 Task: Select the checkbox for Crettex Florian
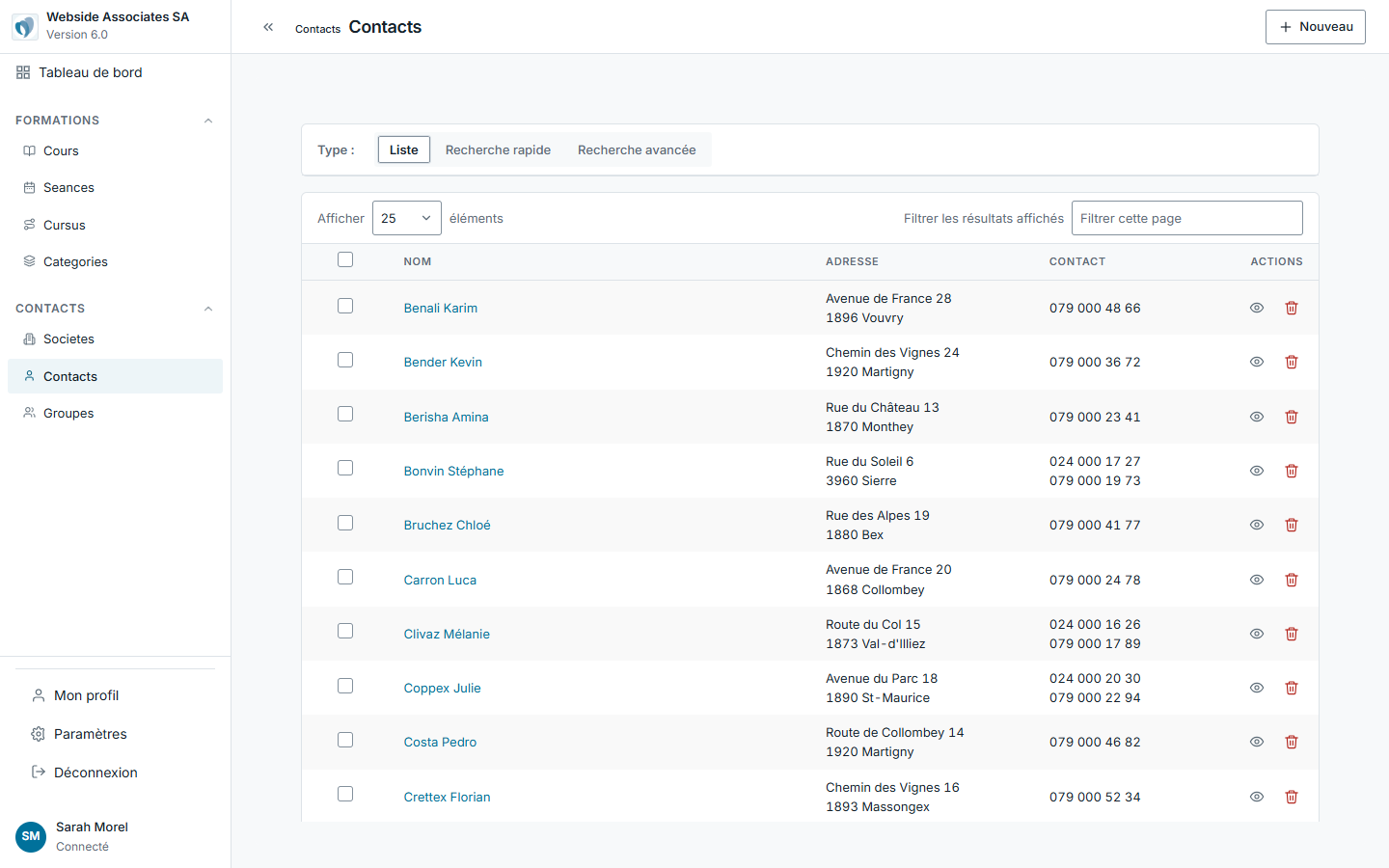[345, 794]
